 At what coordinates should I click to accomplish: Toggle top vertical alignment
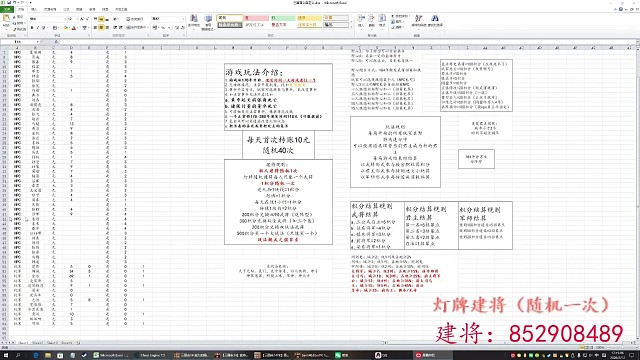point(96,19)
